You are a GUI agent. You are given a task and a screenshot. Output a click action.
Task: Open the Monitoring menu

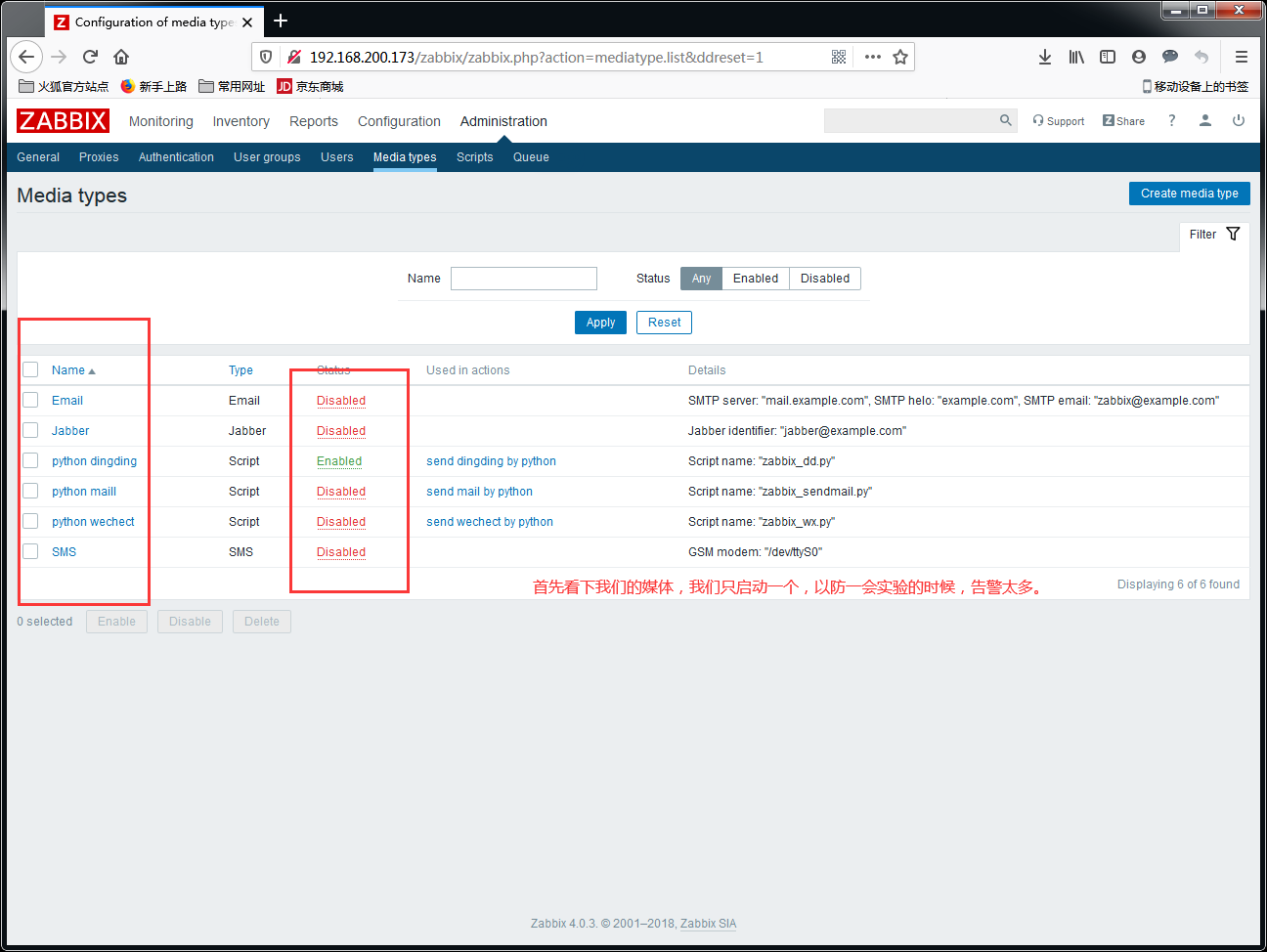(161, 121)
